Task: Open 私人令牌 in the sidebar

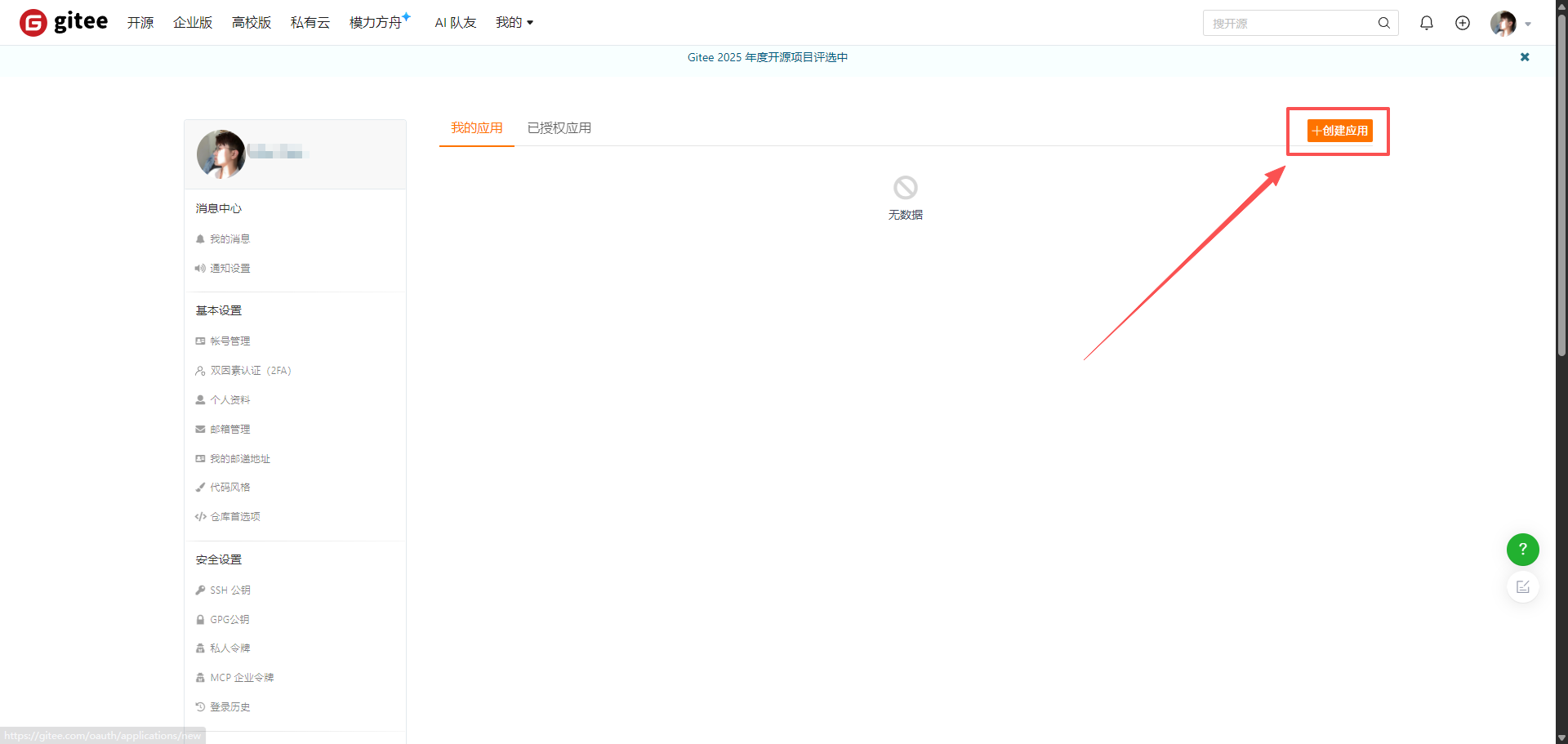Action: click(x=229, y=648)
